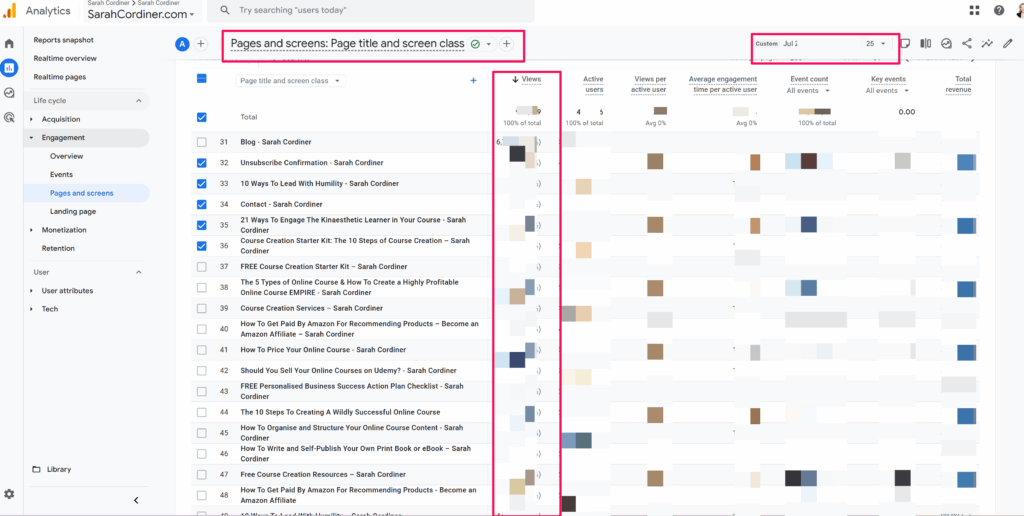Uncheck row 35 Kinaesthetic Learner checkbox
The height and width of the screenshot is (516, 1024).
pyautogui.click(x=202, y=225)
